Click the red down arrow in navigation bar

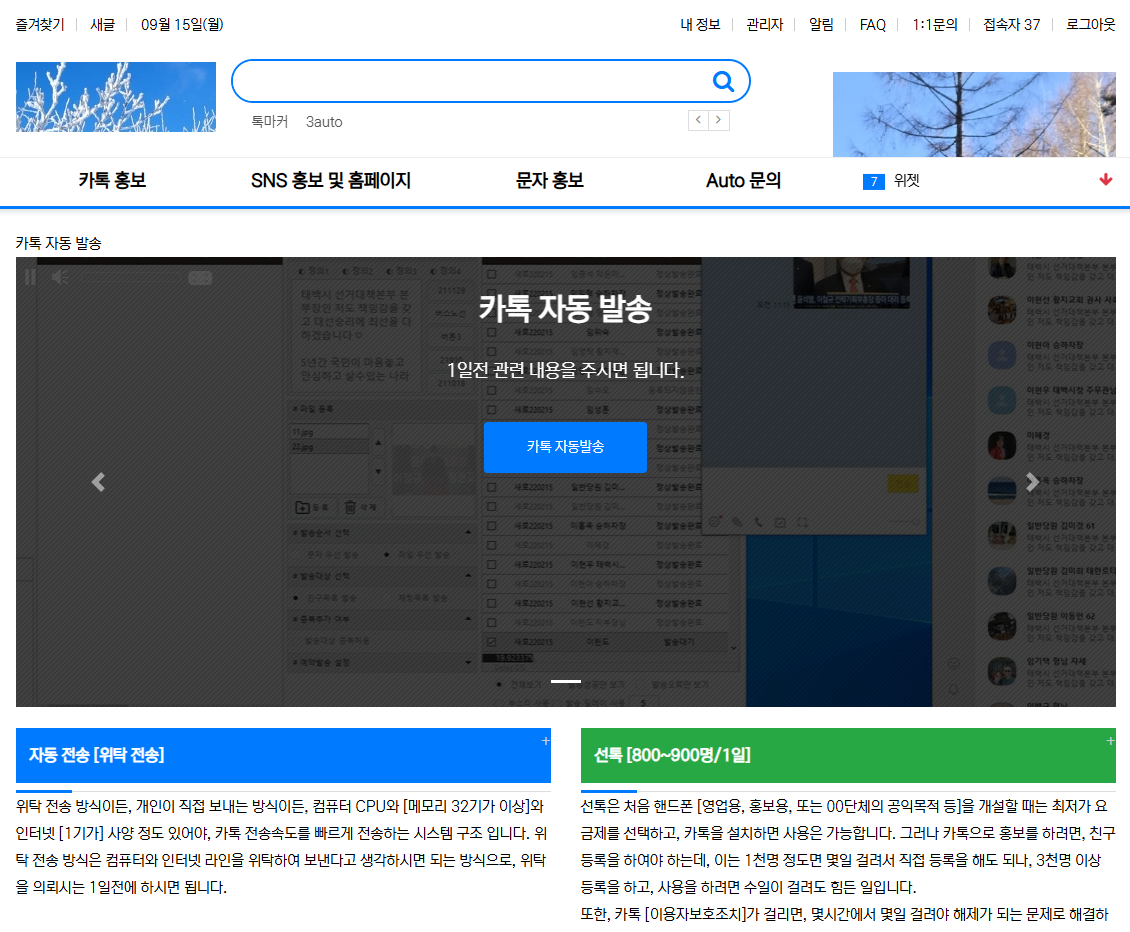(1105, 180)
